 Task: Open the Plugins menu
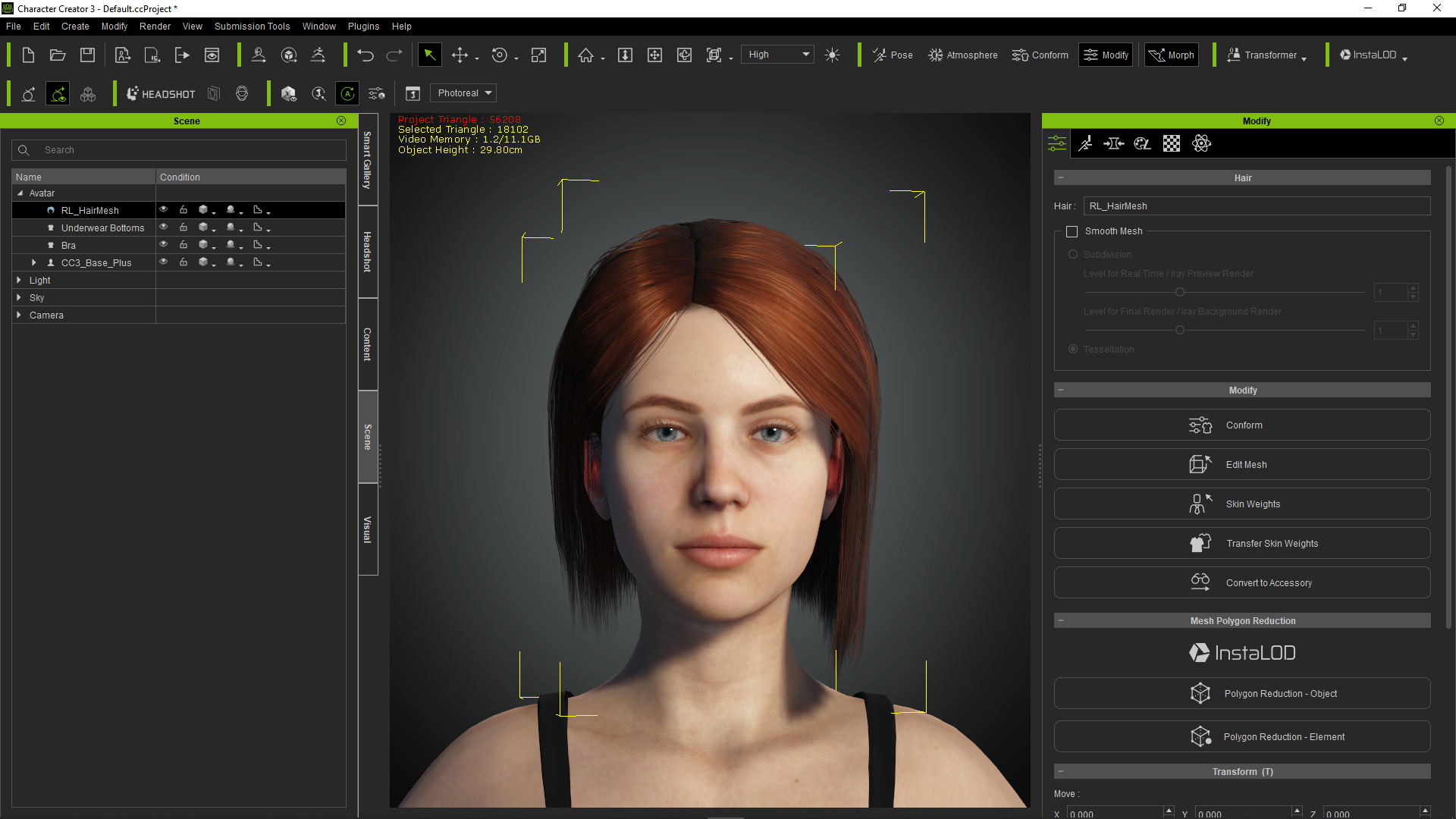click(363, 27)
